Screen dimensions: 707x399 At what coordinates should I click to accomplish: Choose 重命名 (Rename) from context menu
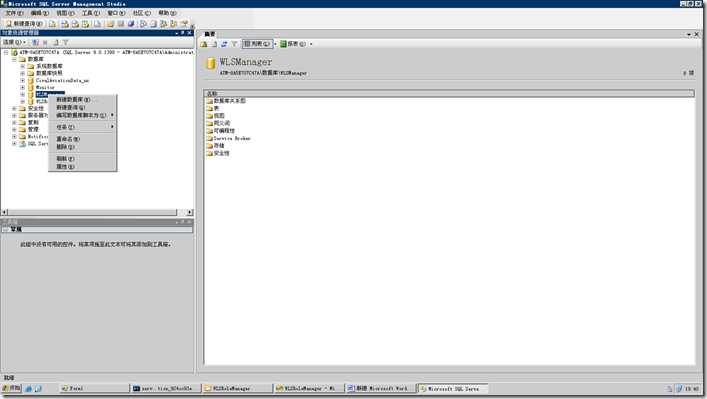[82, 139]
